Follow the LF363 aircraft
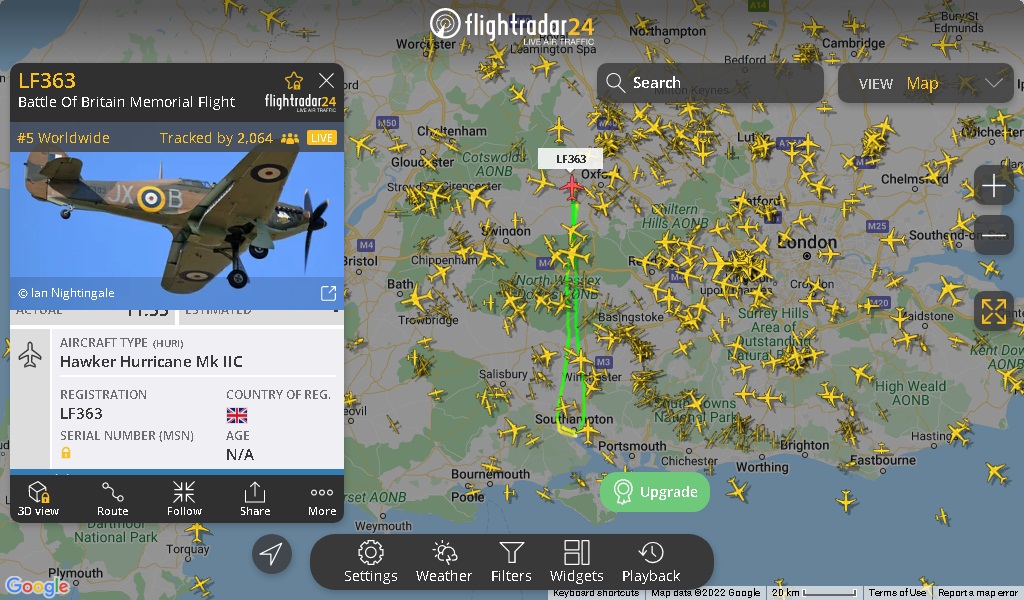The width and height of the screenshot is (1024, 600). [x=184, y=499]
